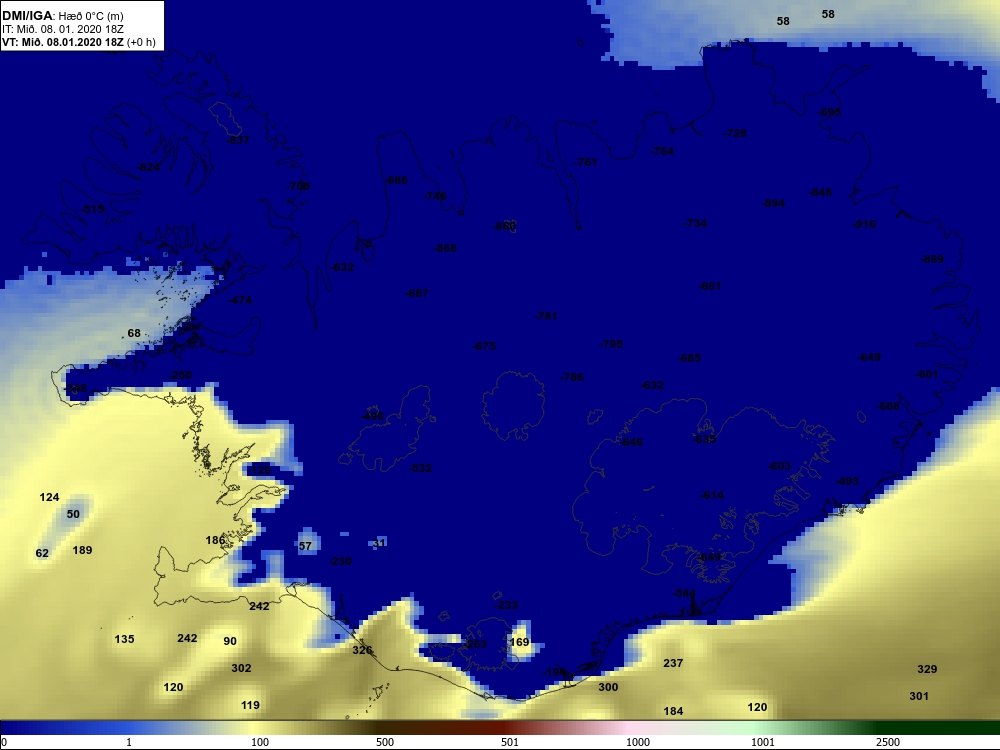The image size is (1000, 750).
Task: Click the 1000 label on the color scale
Action: (638, 742)
